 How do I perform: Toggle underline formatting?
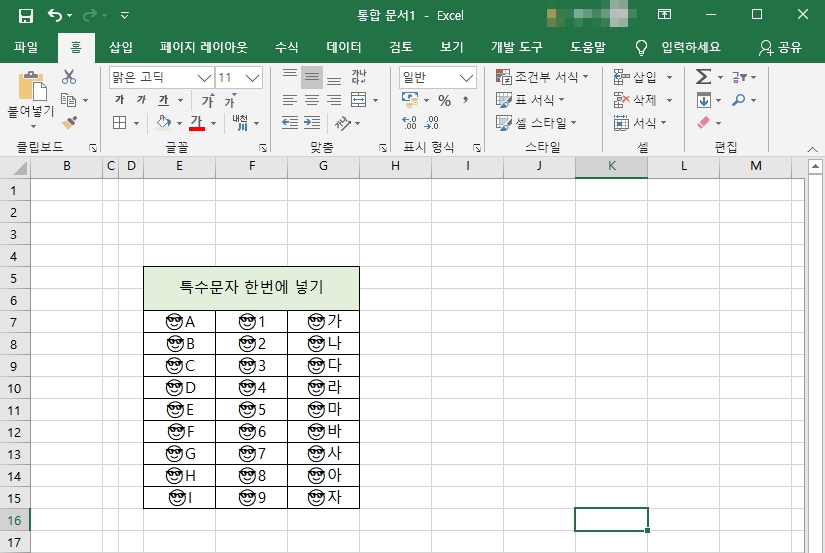click(x=164, y=99)
